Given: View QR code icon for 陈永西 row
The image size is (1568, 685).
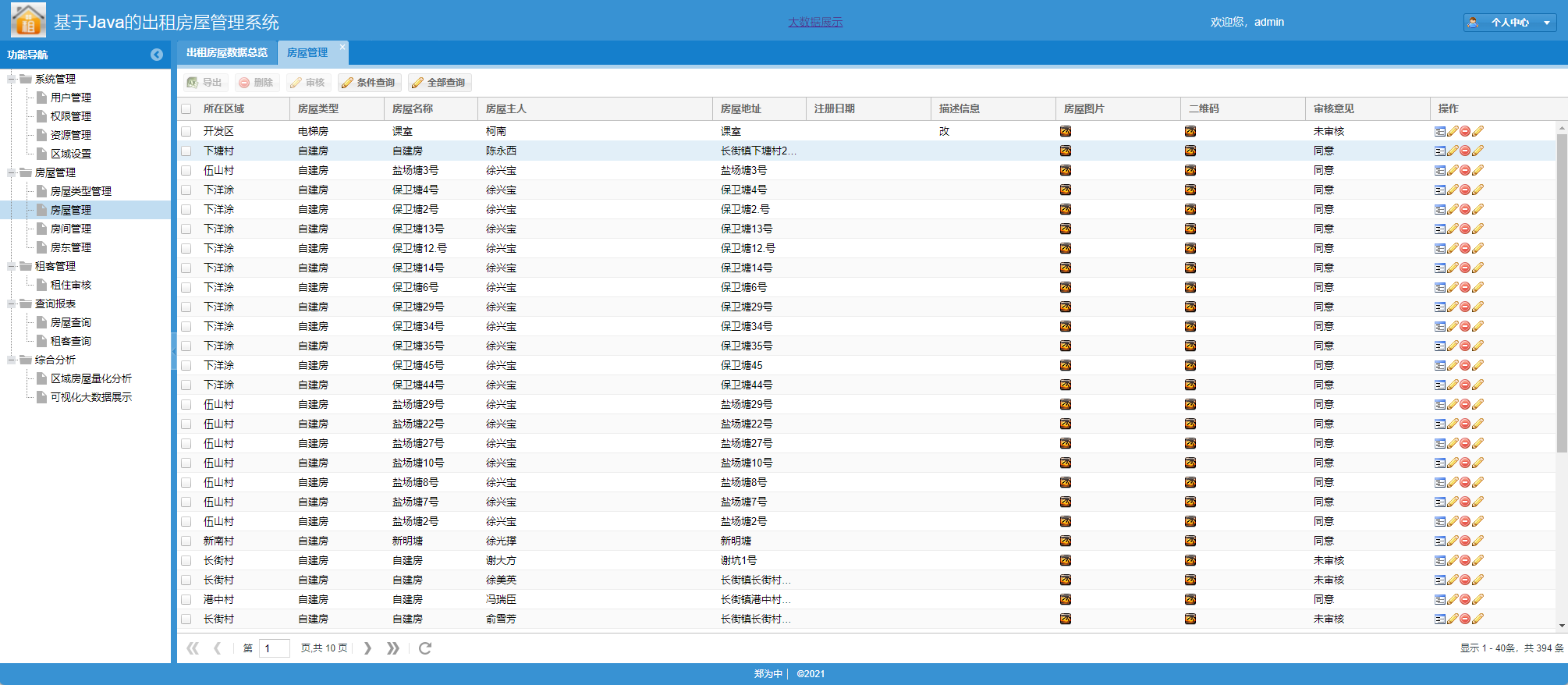Looking at the screenshot, I should pos(1190,151).
